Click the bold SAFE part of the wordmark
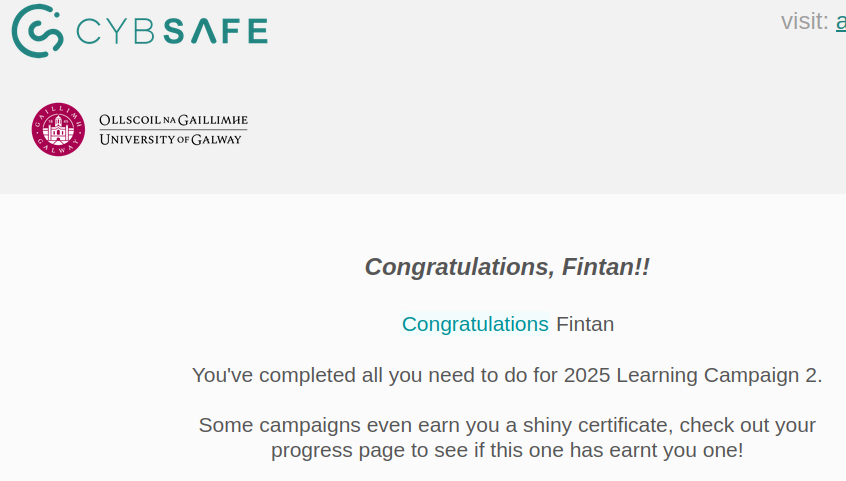The width and height of the screenshot is (846, 481). pos(216,32)
